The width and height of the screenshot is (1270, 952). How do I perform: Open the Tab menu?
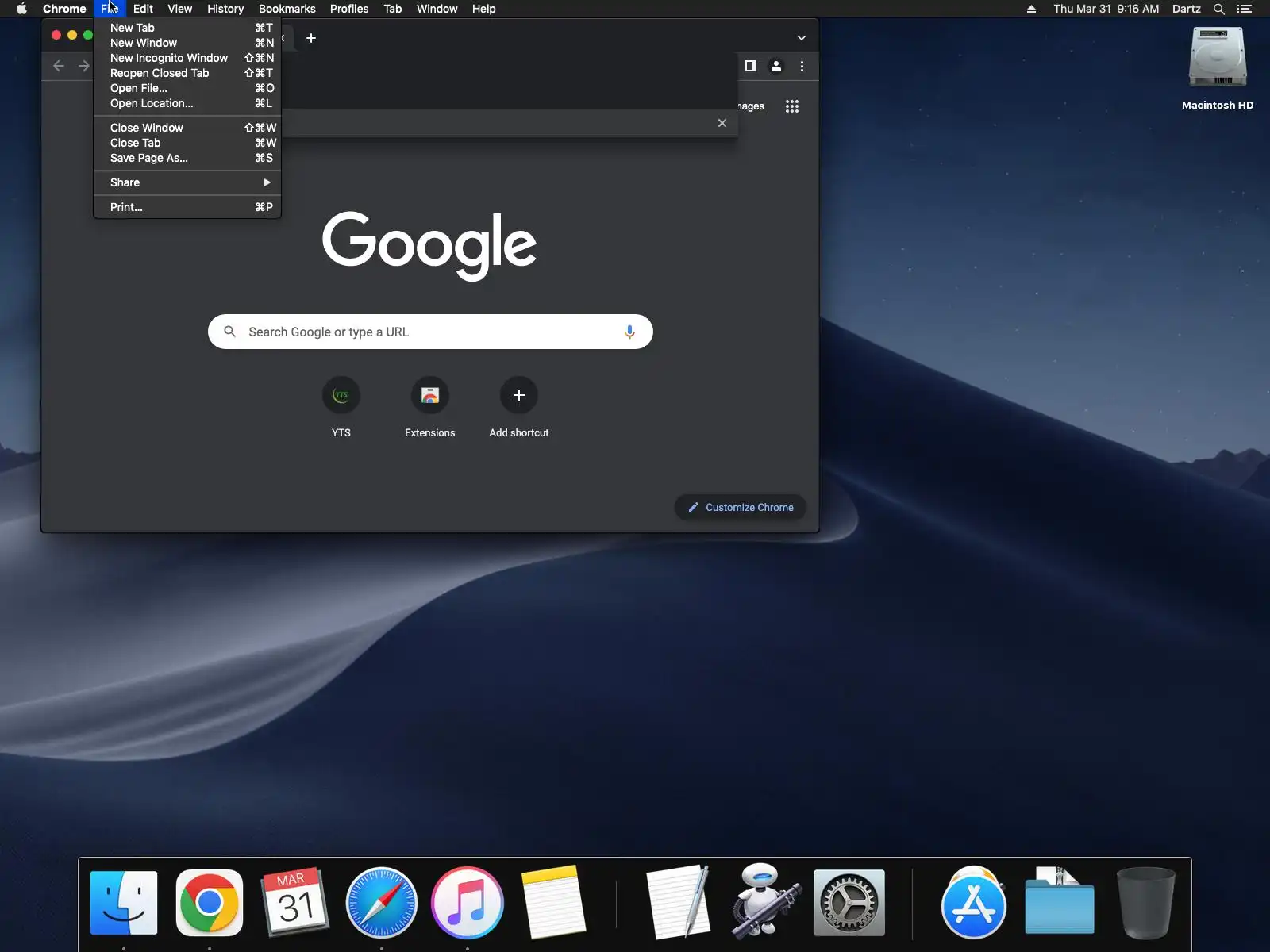tap(393, 9)
